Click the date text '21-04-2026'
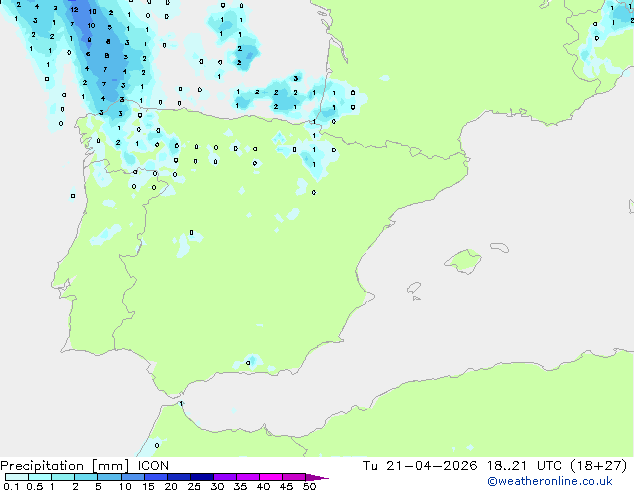Screen dimensions: 634x490 pos(431,466)
